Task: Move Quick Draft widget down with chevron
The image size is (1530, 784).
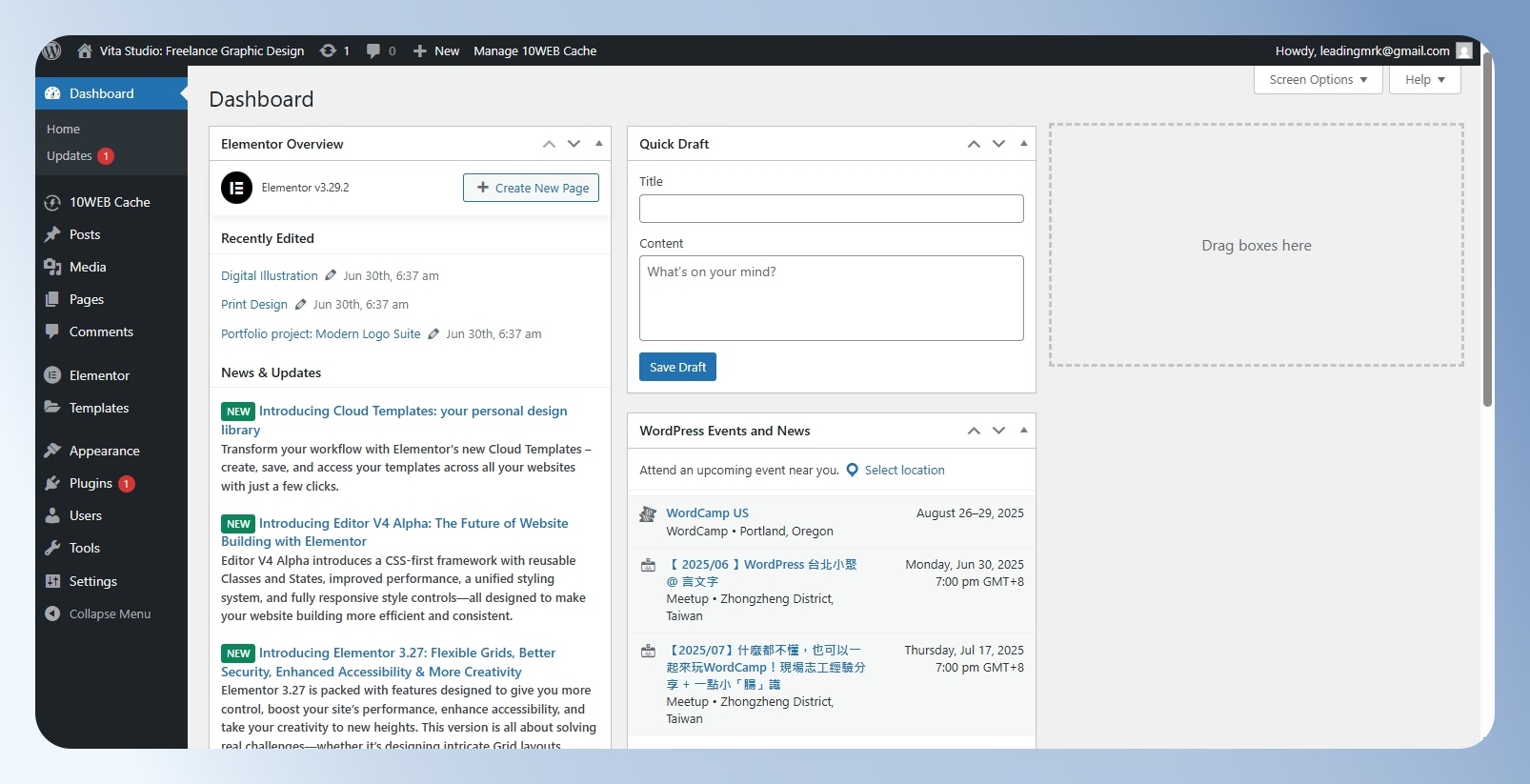Action: pyautogui.click(x=998, y=144)
